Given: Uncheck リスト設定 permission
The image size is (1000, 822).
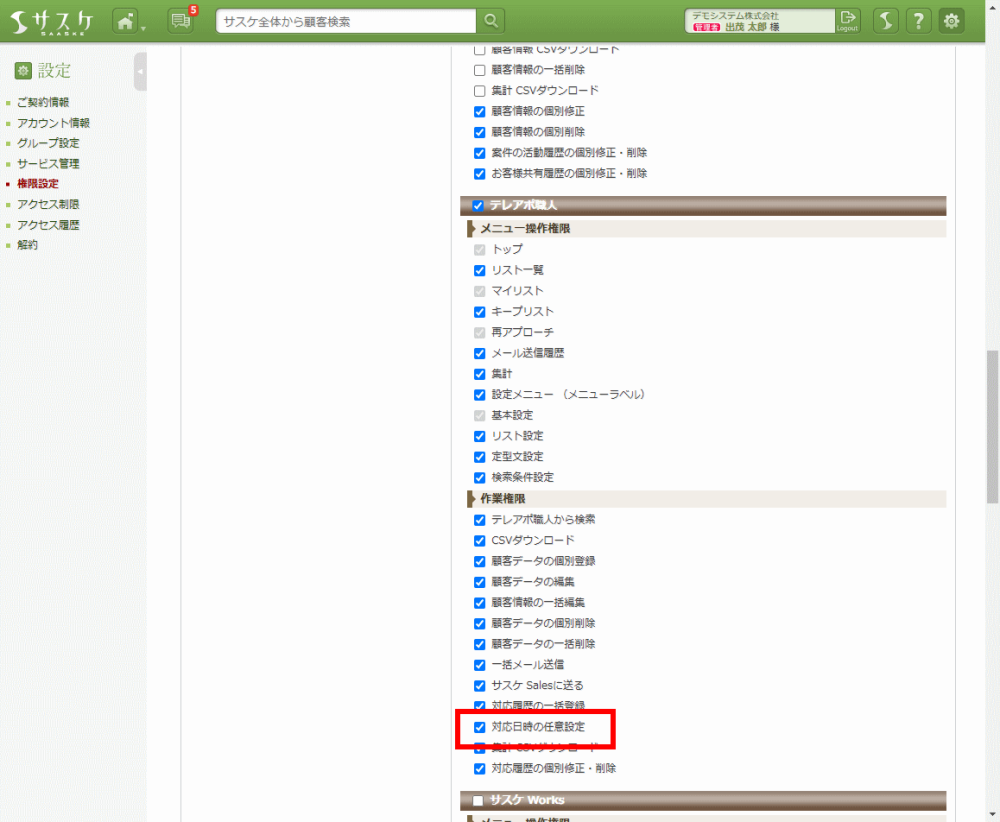Looking at the screenshot, I should pyautogui.click(x=480, y=436).
